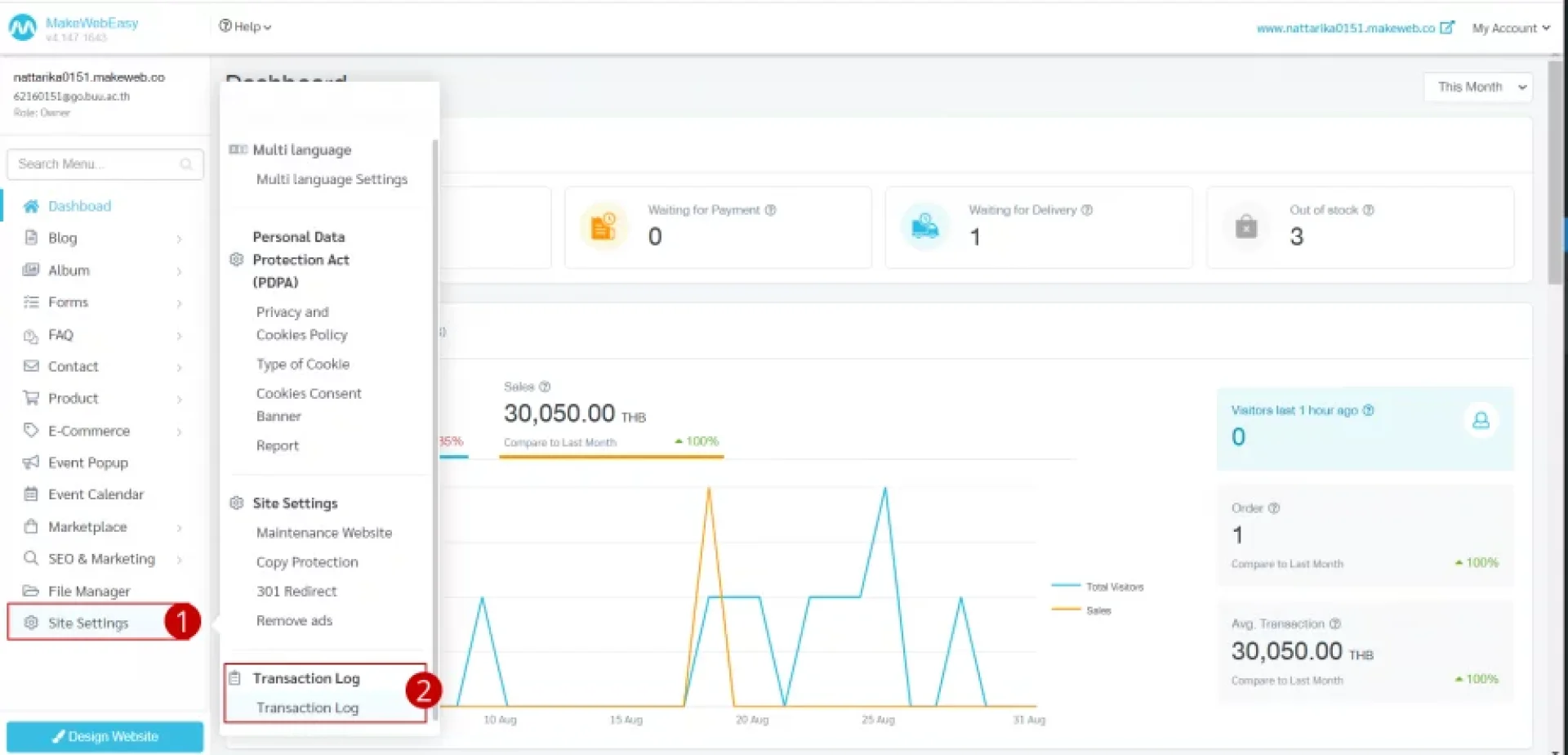The height and width of the screenshot is (755, 1568).
Task: Click the visitor user icon in visitors card
Action: pos(1481,421)
